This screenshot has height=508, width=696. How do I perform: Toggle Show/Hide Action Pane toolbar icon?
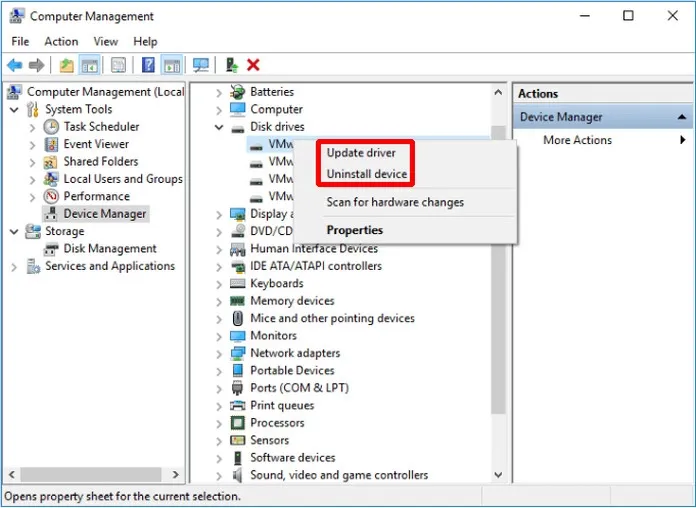(172, 66)
